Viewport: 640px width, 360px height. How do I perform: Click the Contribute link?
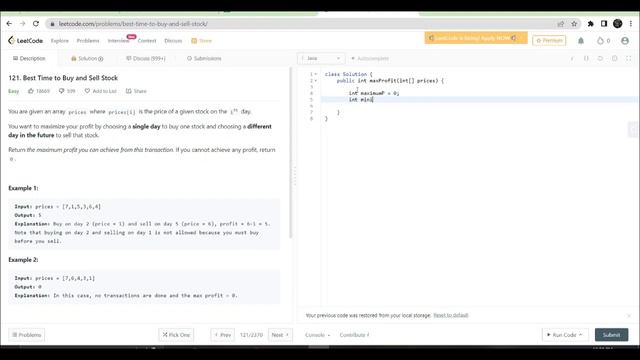[354, 335]
